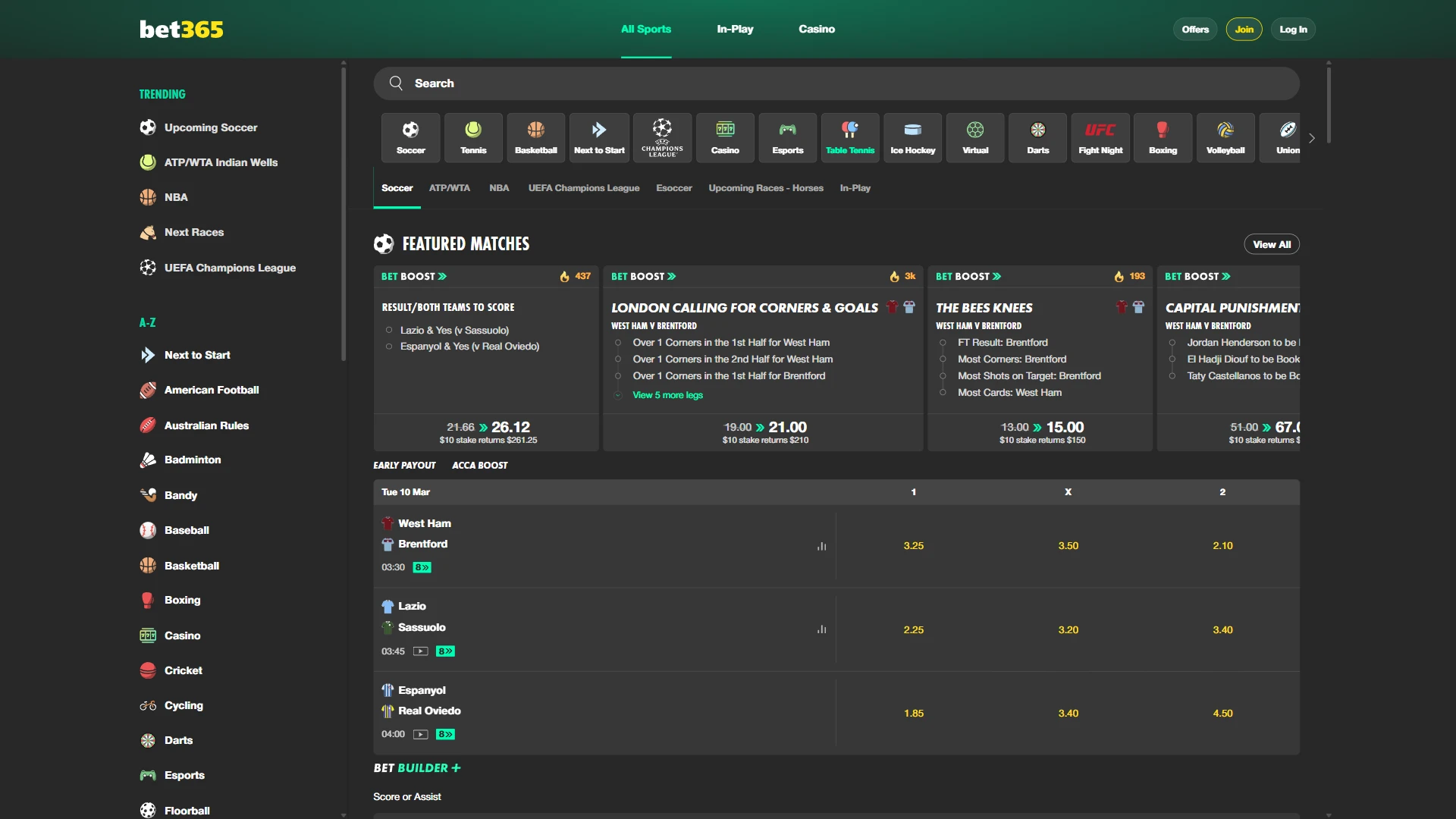Screen dimensions: 1456x819
Task: Bet Espanyol win at 1.85
Action: point(914,713)
